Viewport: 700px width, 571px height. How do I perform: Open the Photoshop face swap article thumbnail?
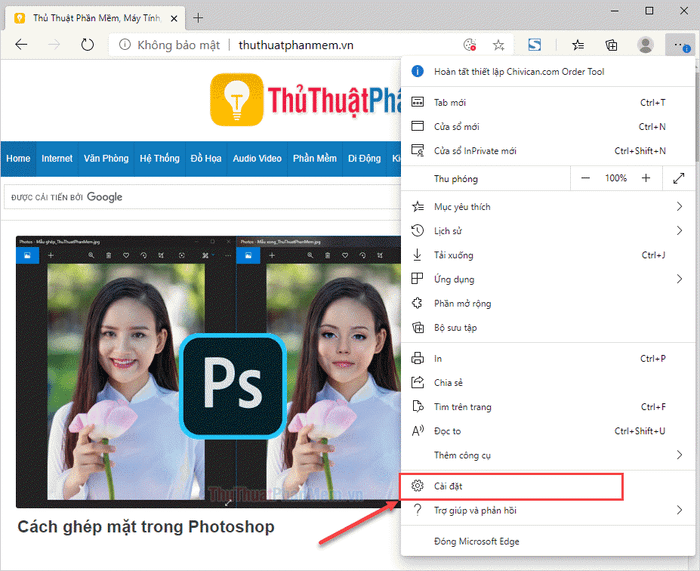(208, 372)
